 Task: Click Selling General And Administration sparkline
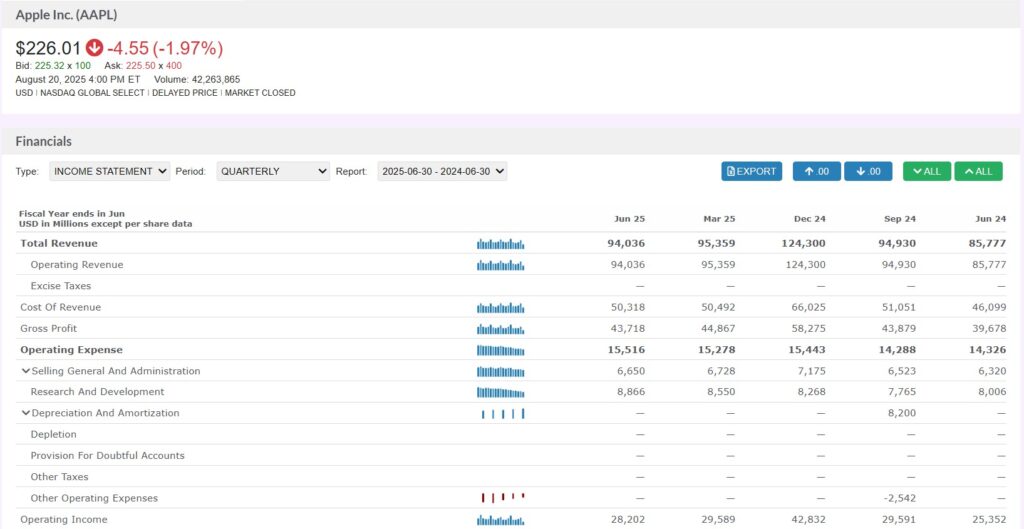tap(500, 371)
